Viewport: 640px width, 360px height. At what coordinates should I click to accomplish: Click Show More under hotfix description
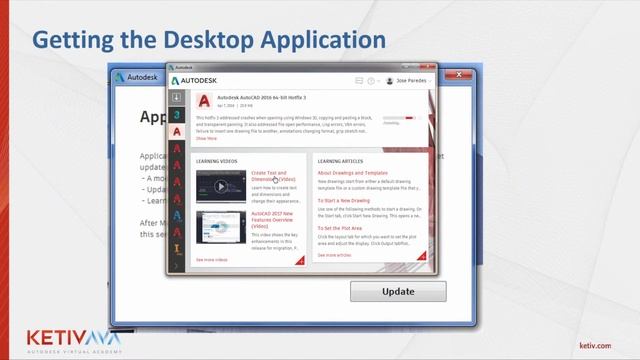pyautogui.click(x=206, y=138)
